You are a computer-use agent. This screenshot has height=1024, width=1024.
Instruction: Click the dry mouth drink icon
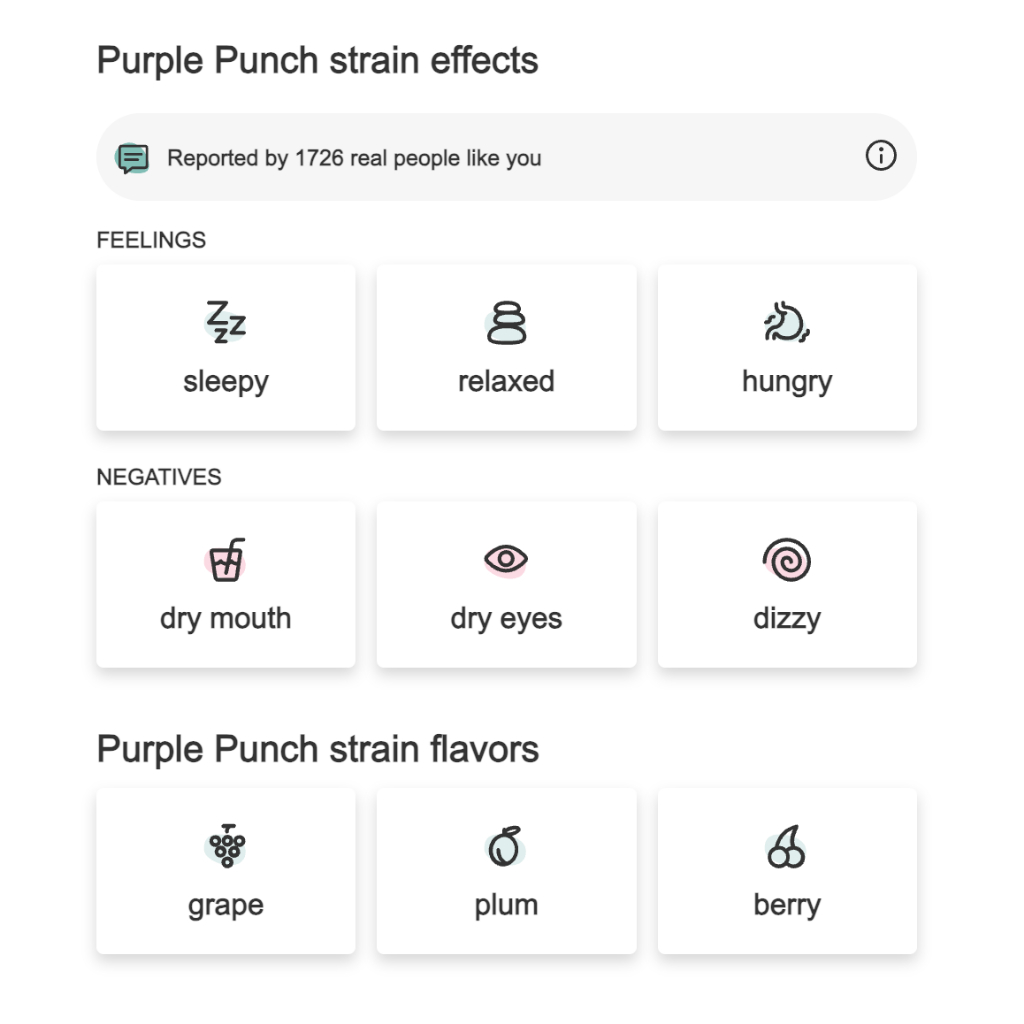coord(225,560)
